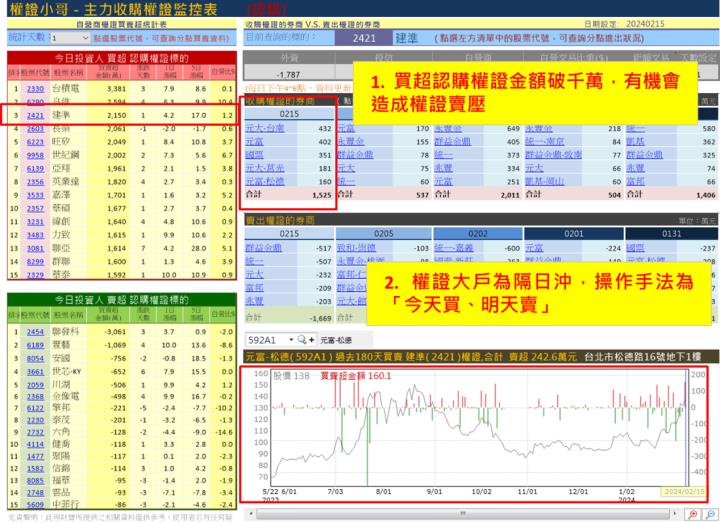Click the 3,381 buy amount for 台積電
720x523 pixels.
click(117, 89)
